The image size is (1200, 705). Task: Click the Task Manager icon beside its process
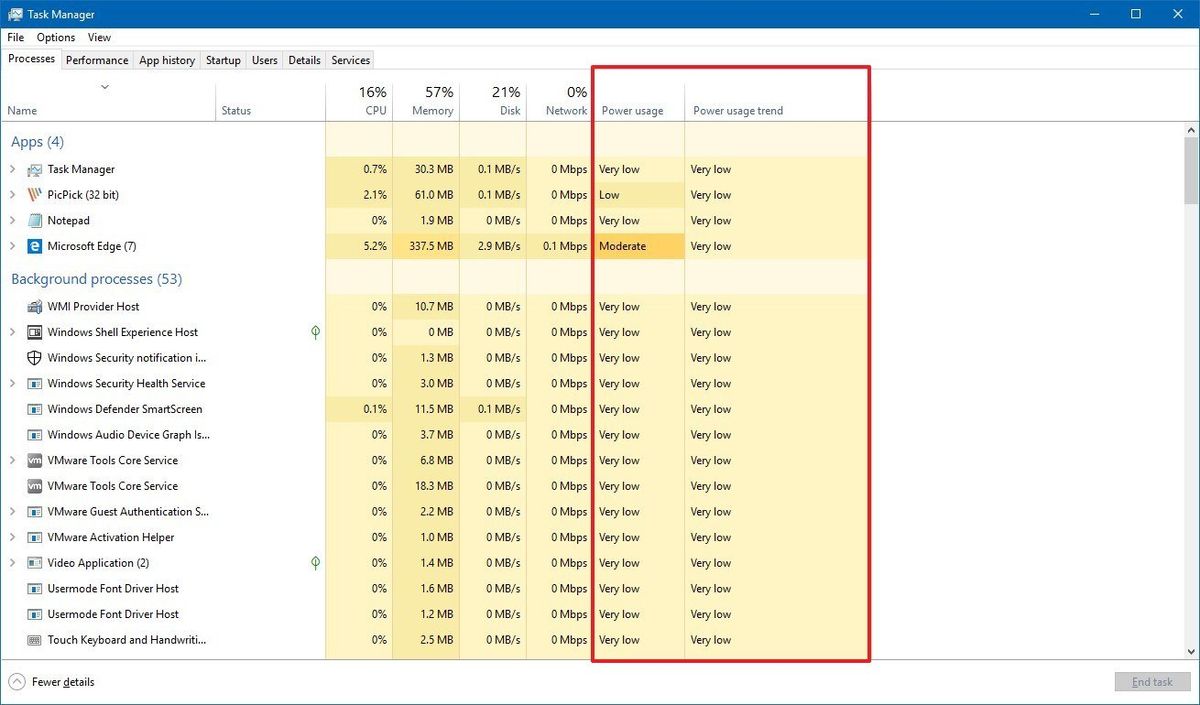click(36, 169)
